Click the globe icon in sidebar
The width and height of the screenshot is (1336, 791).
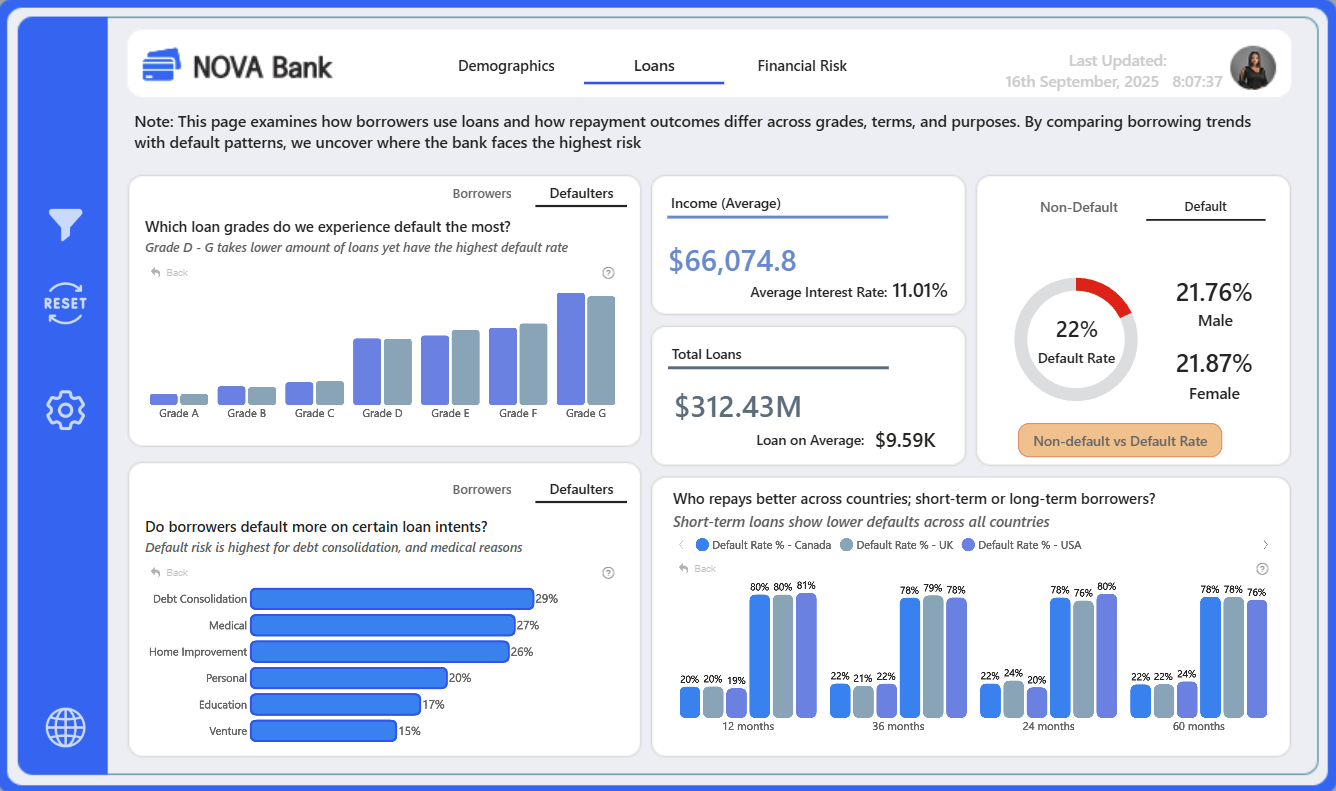pyautogui.click(x=65, y=727)
